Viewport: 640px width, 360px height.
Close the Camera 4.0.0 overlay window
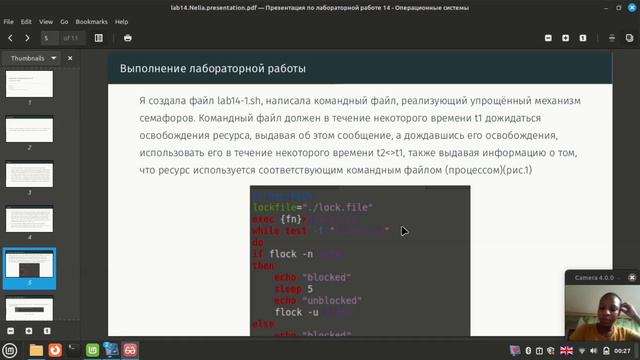coord(632,278)
